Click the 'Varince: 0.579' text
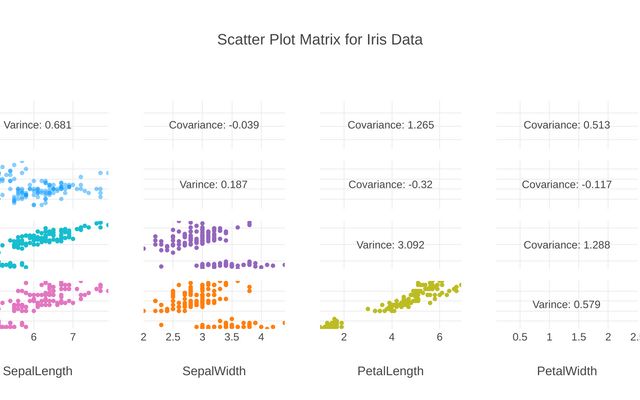Image resolution: width=640 pixels, height=400 pixels. tap(566, 304)
